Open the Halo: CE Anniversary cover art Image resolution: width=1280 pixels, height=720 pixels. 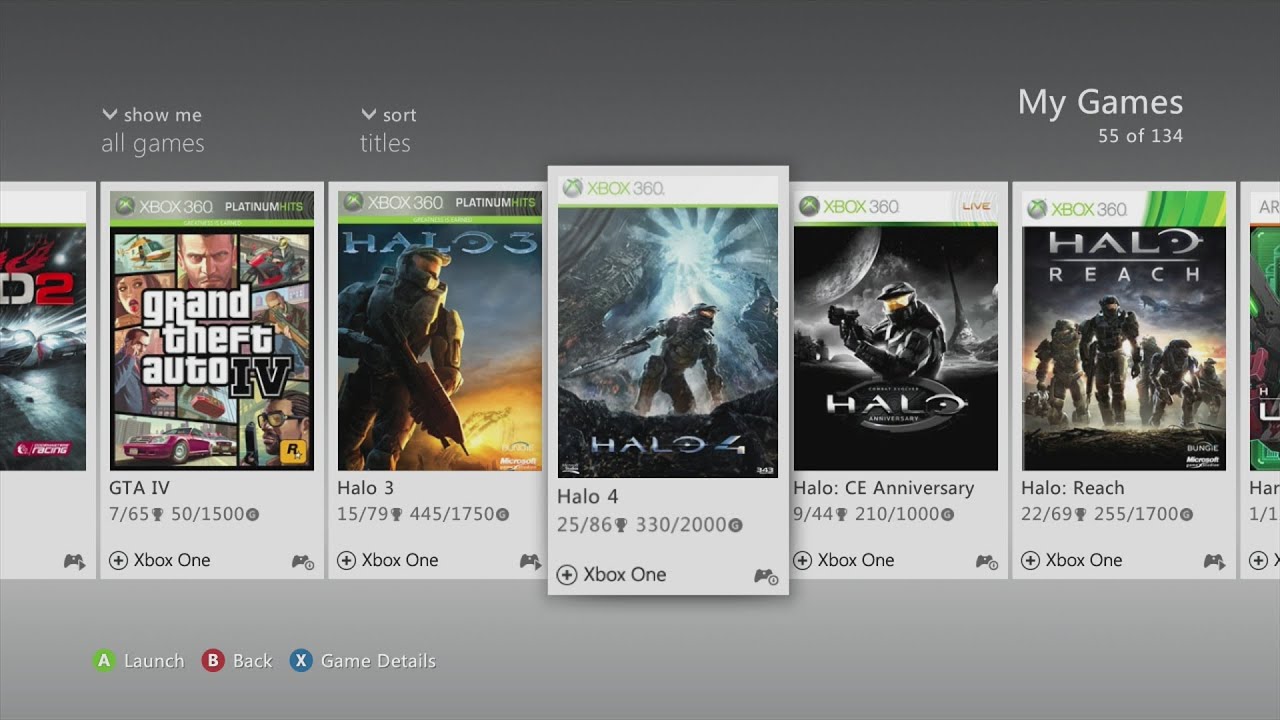pos(896,331)
